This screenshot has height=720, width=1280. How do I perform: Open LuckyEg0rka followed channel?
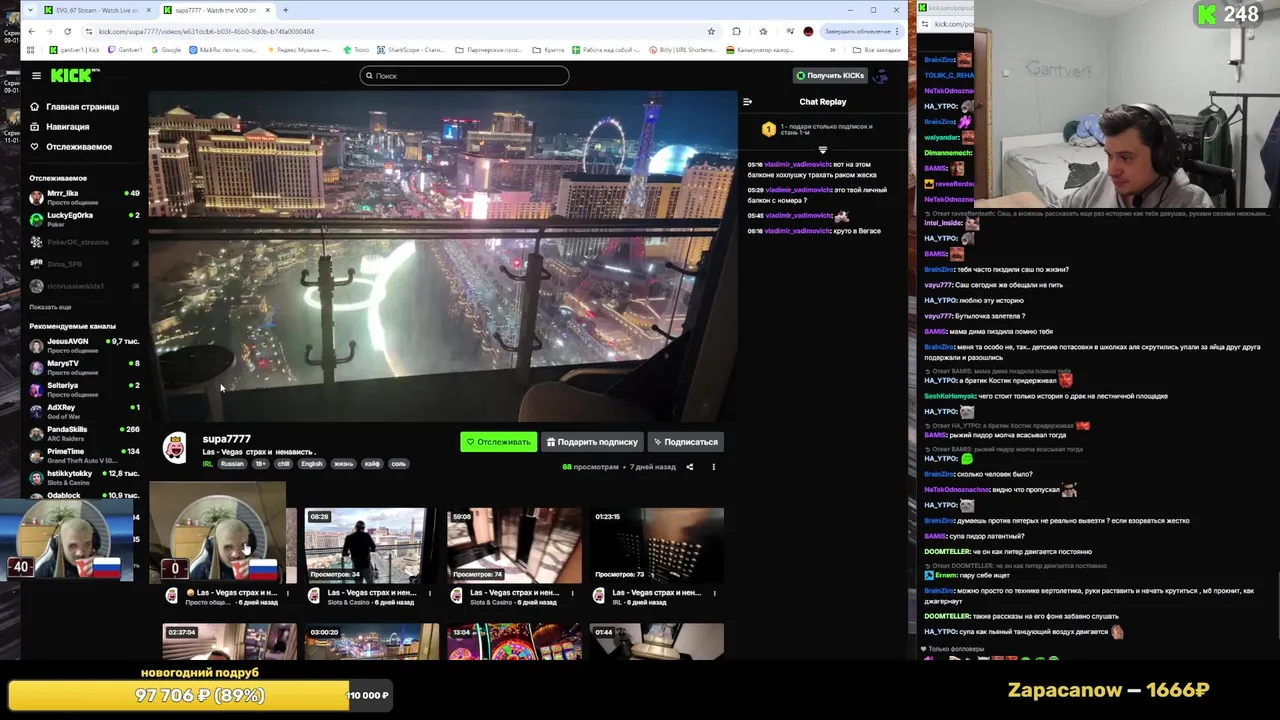click(84, 219)
